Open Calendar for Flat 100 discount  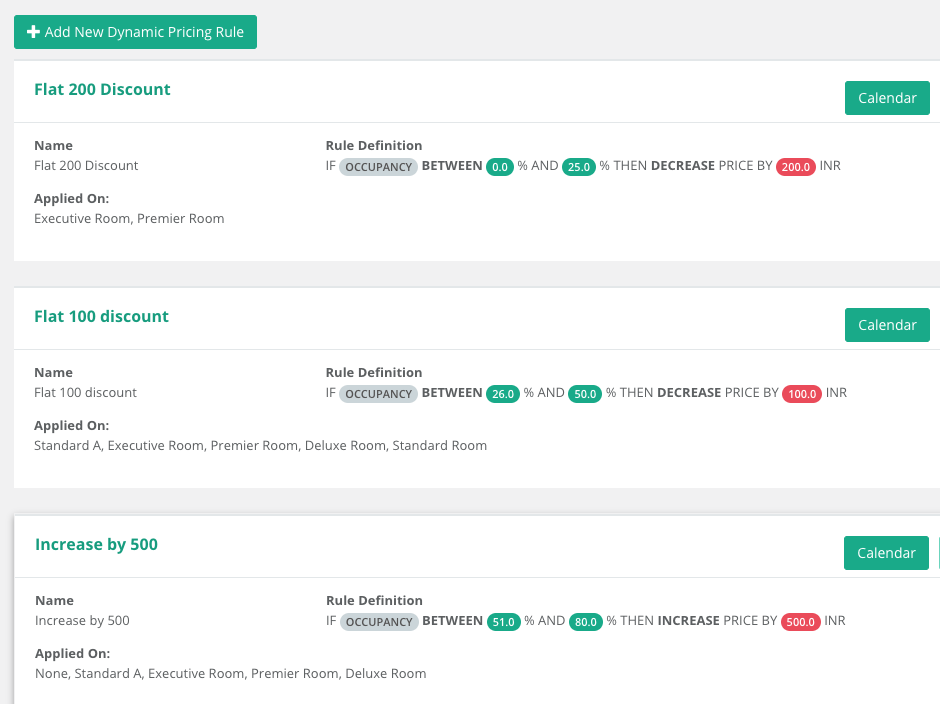(x=887, y=325)
